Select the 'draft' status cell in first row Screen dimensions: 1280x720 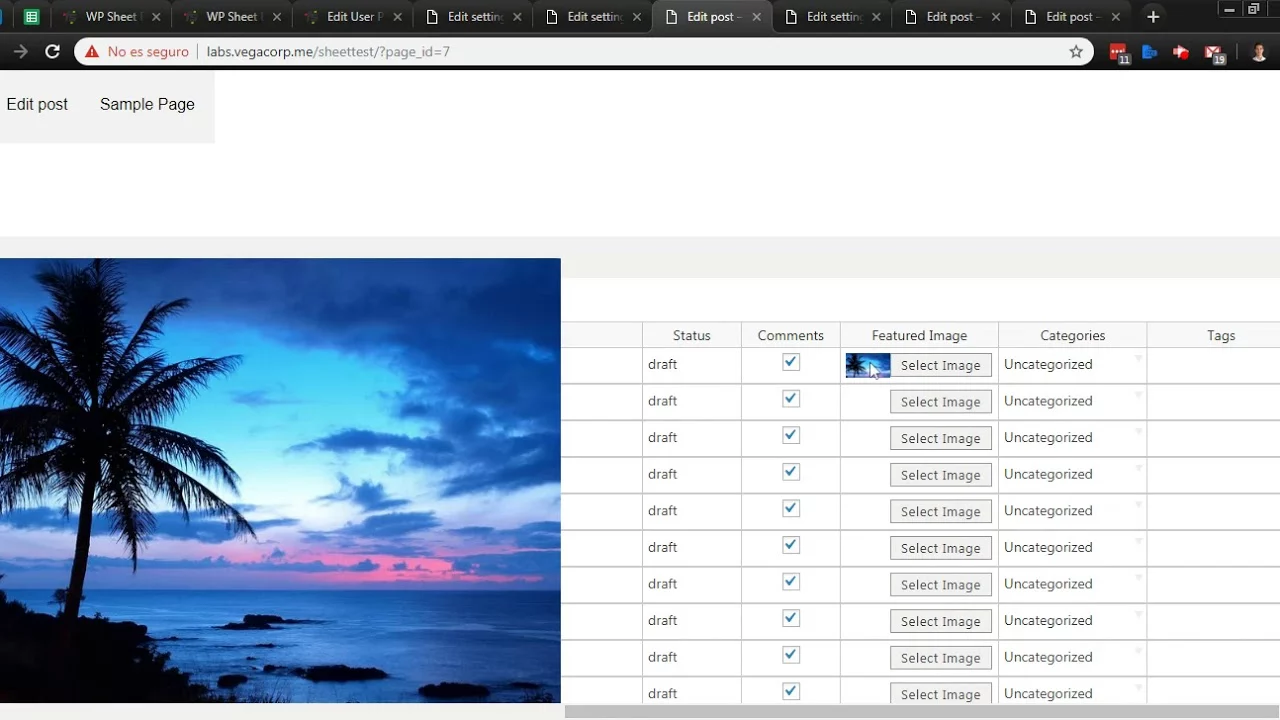[692, 365]
